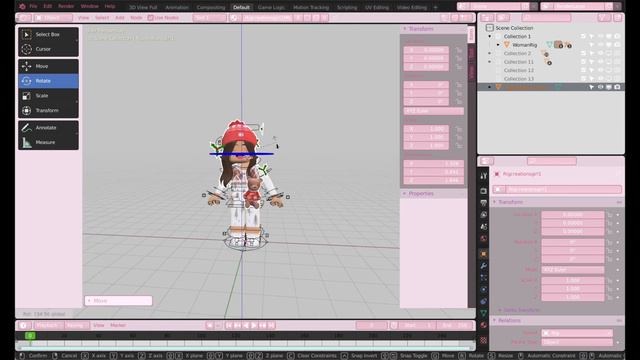Screen dimensions: 640x360
Task: Open the Output properties tab
Action: (484, 202)
